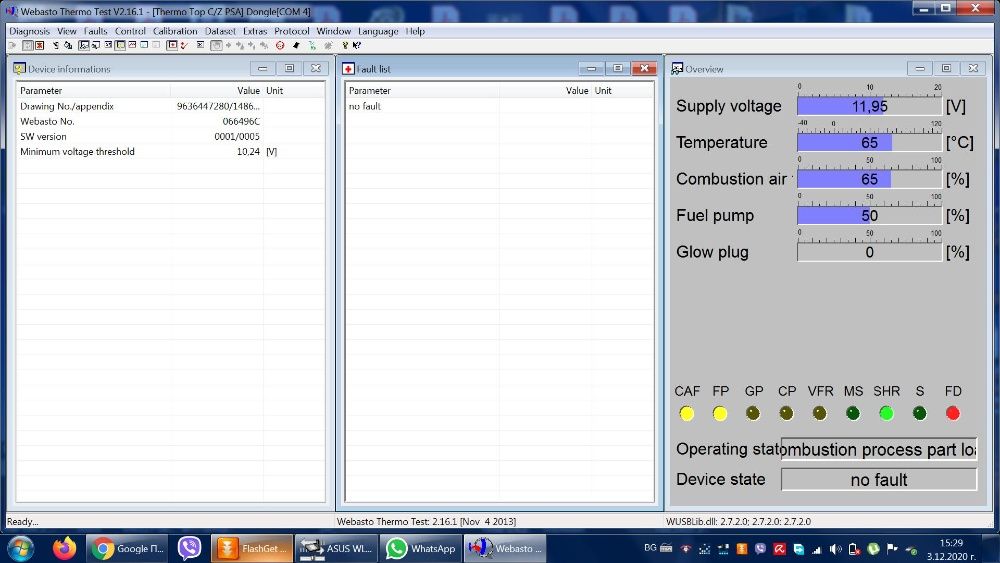Select the 'Minimum voltage threshold' row
Screen dimensions: 1000x563
point(170,152)
